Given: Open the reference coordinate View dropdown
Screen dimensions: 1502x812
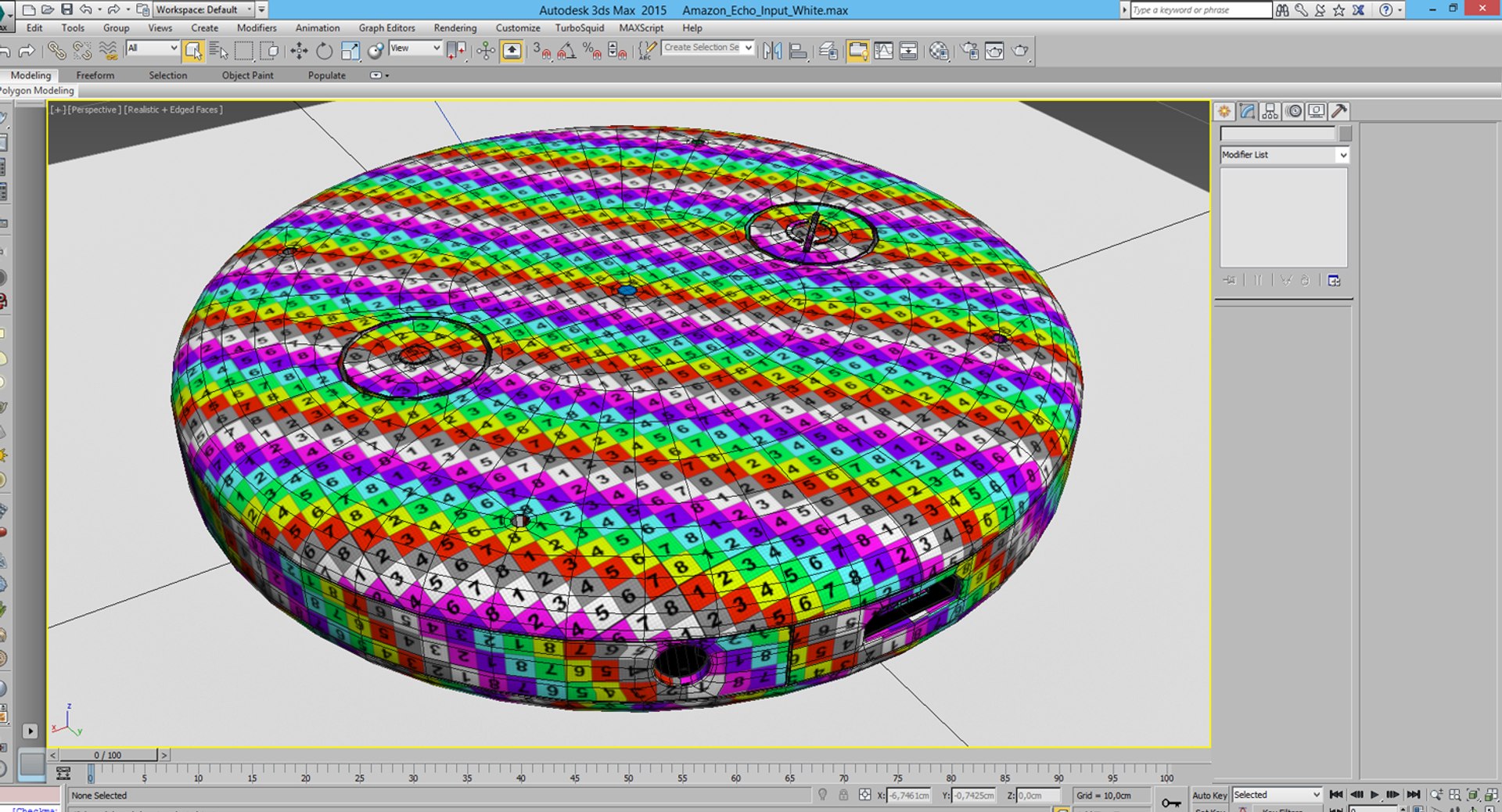Looking at the screenshot, I should (x=415, y=48).
